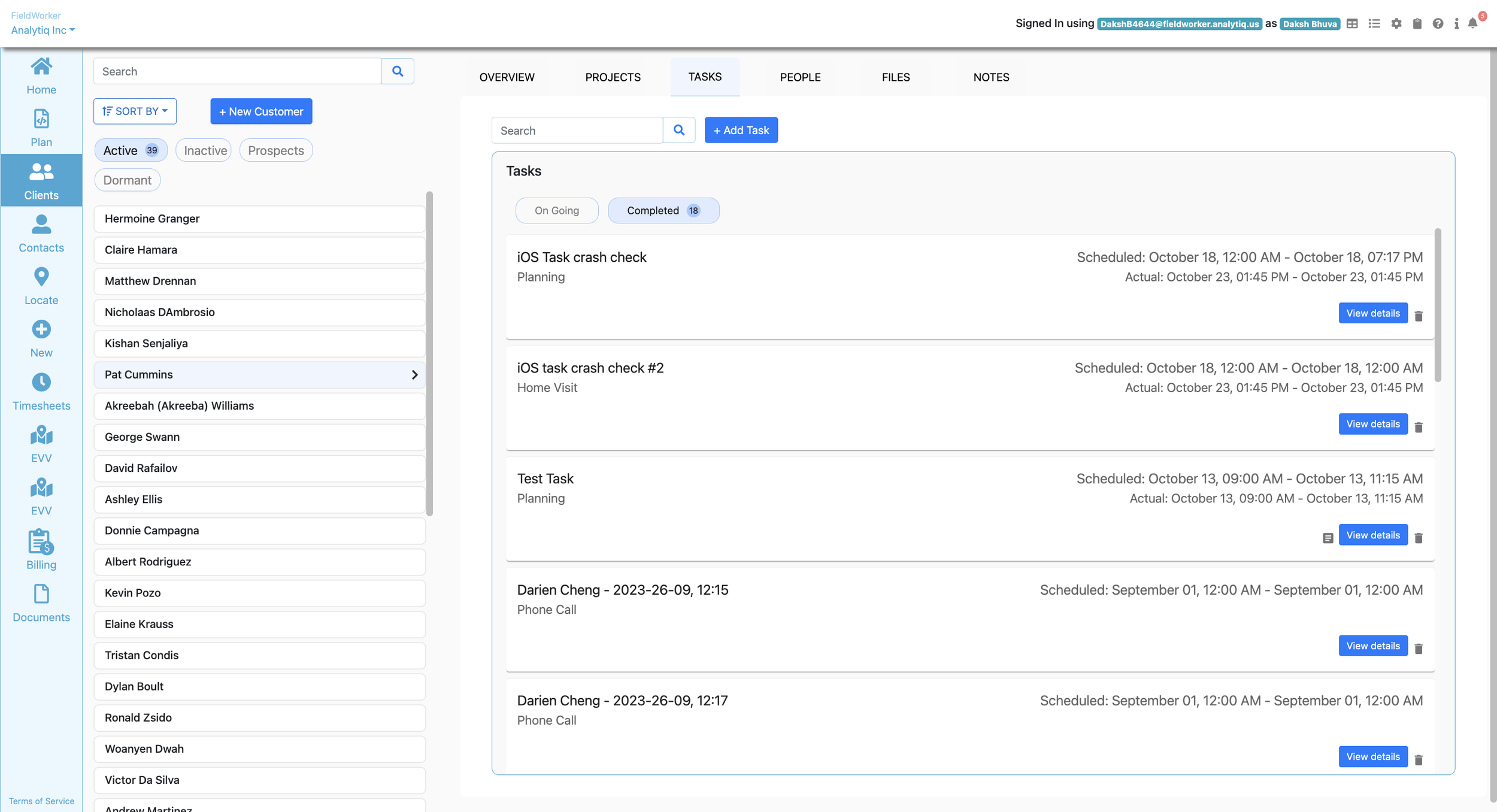Screen dimensions: 1497x812
Task: Expand Pat Cummins chevron arrow
Action: tap(414, 375)
